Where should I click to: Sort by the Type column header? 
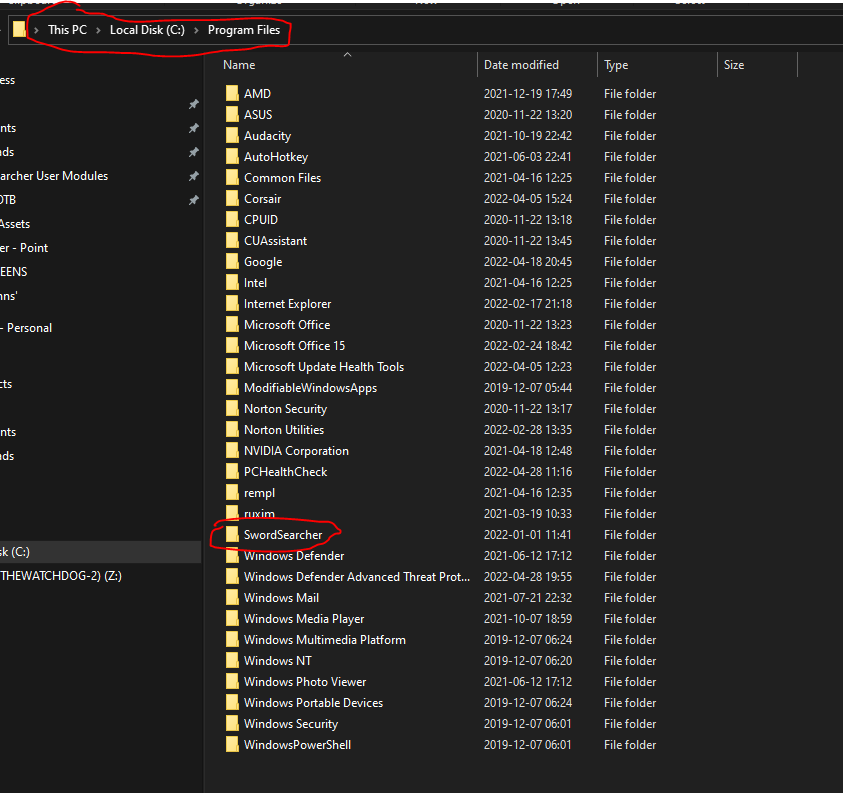(616, 65)
